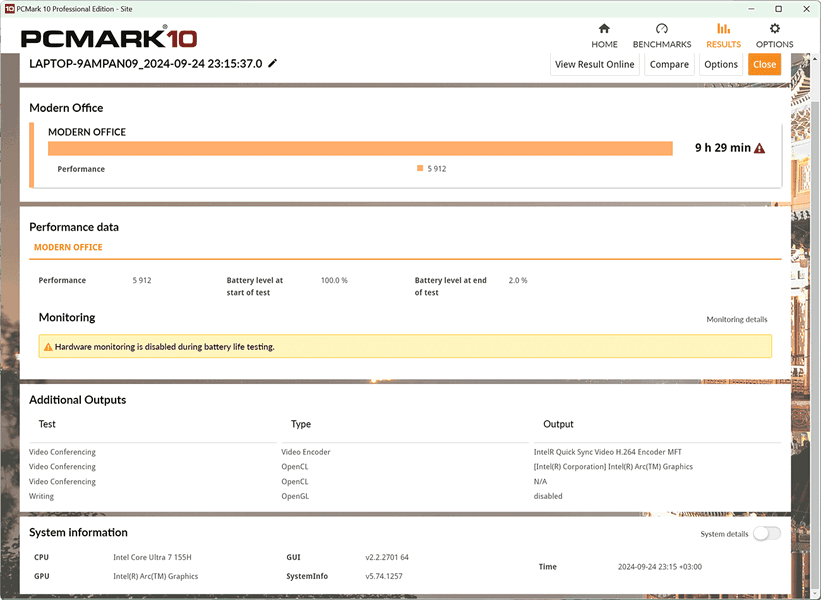
Task: Click the Intel(R) Arc(TM) Graphics OpenCL output
Action: [613, 466]
